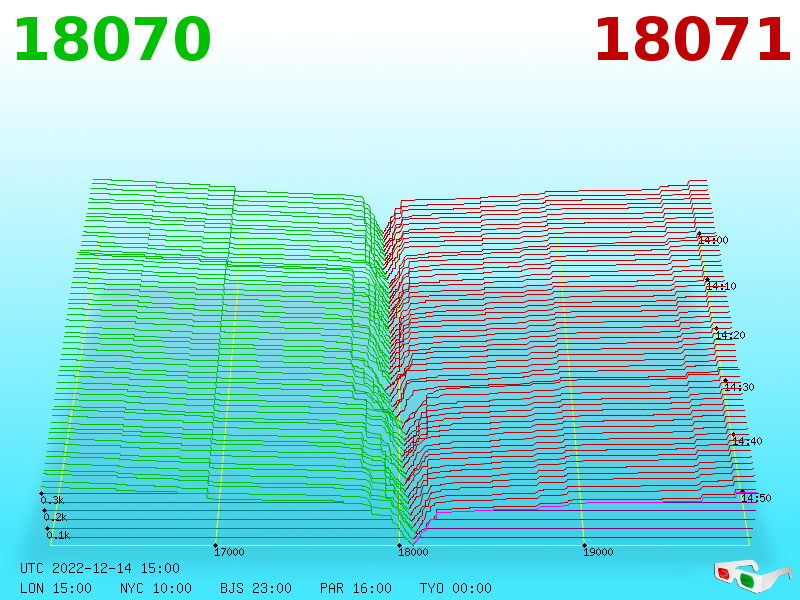The image size is (800, 600).
Task: Click the 14:20 time axis marker
Action: (x=731, y=336)
